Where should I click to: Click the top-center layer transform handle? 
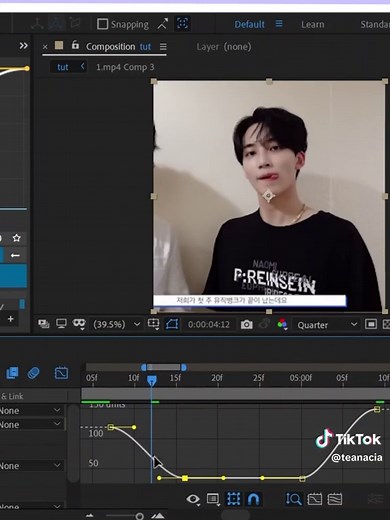click(x=269, y=81)
